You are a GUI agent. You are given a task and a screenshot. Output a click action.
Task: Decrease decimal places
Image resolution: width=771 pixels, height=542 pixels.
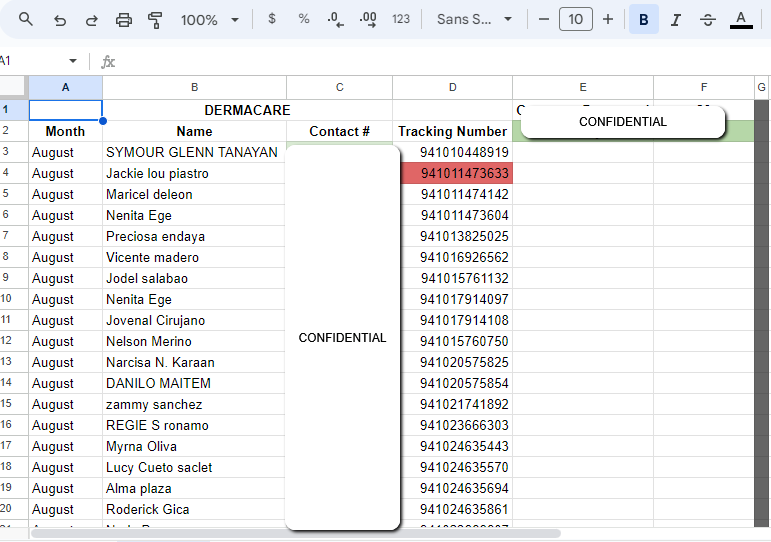point(335,20)
